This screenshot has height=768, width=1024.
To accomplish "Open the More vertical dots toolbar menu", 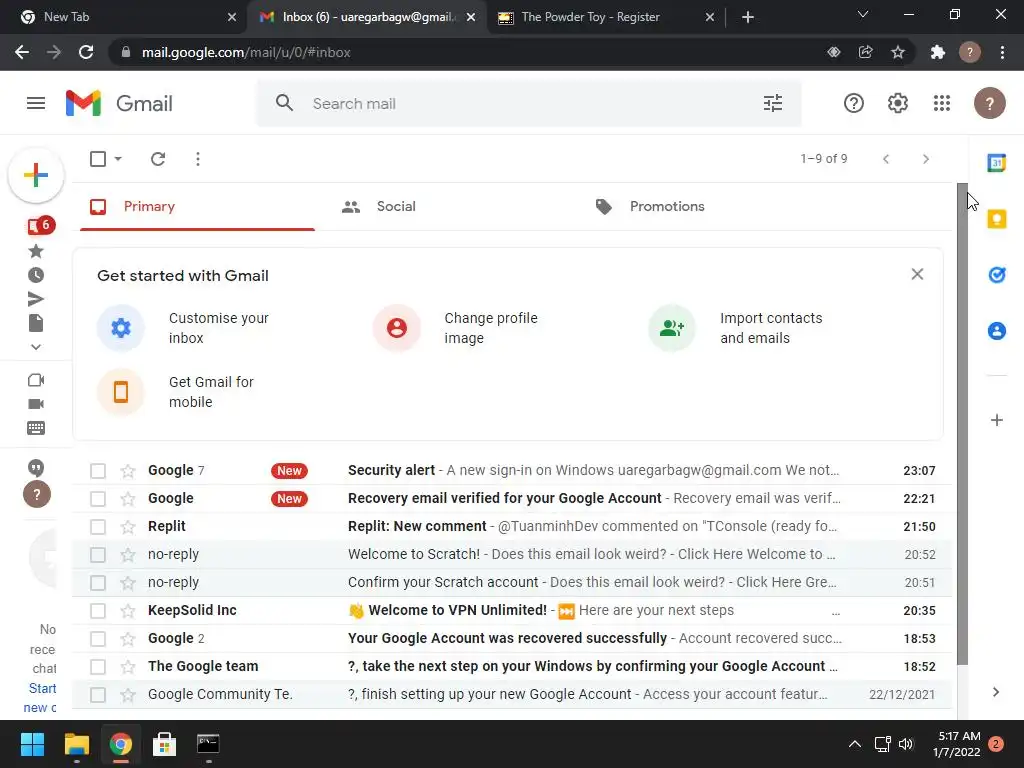I will click(x=198, y=159).
